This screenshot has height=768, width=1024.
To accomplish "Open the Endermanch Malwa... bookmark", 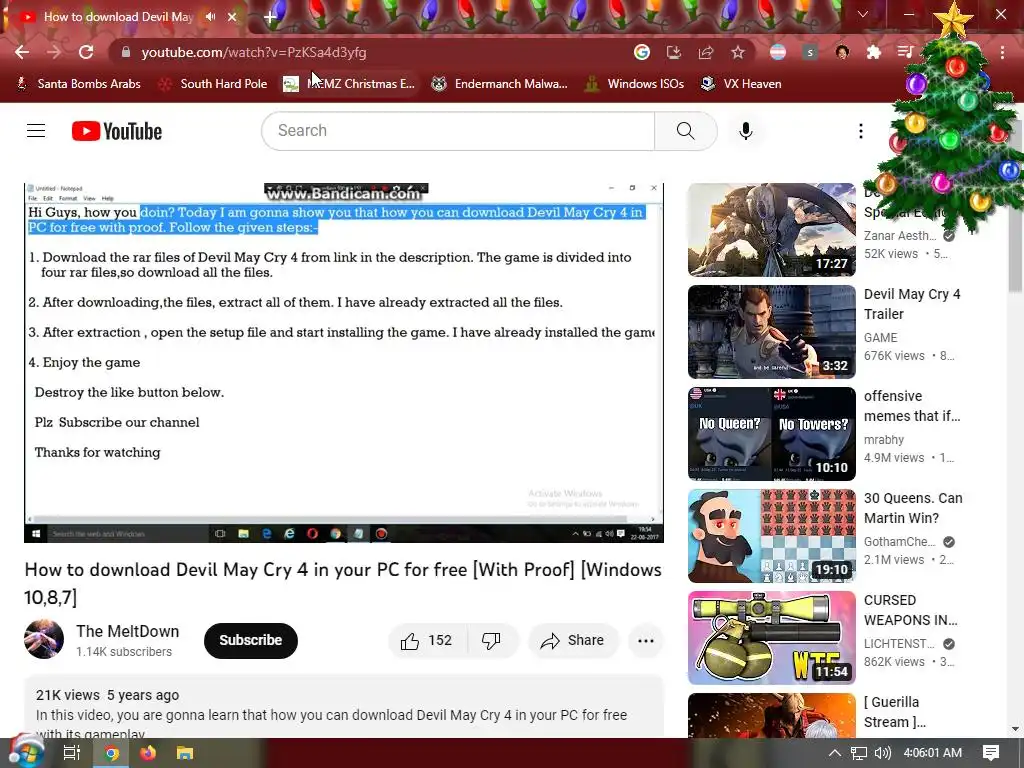I will point(500,84).
